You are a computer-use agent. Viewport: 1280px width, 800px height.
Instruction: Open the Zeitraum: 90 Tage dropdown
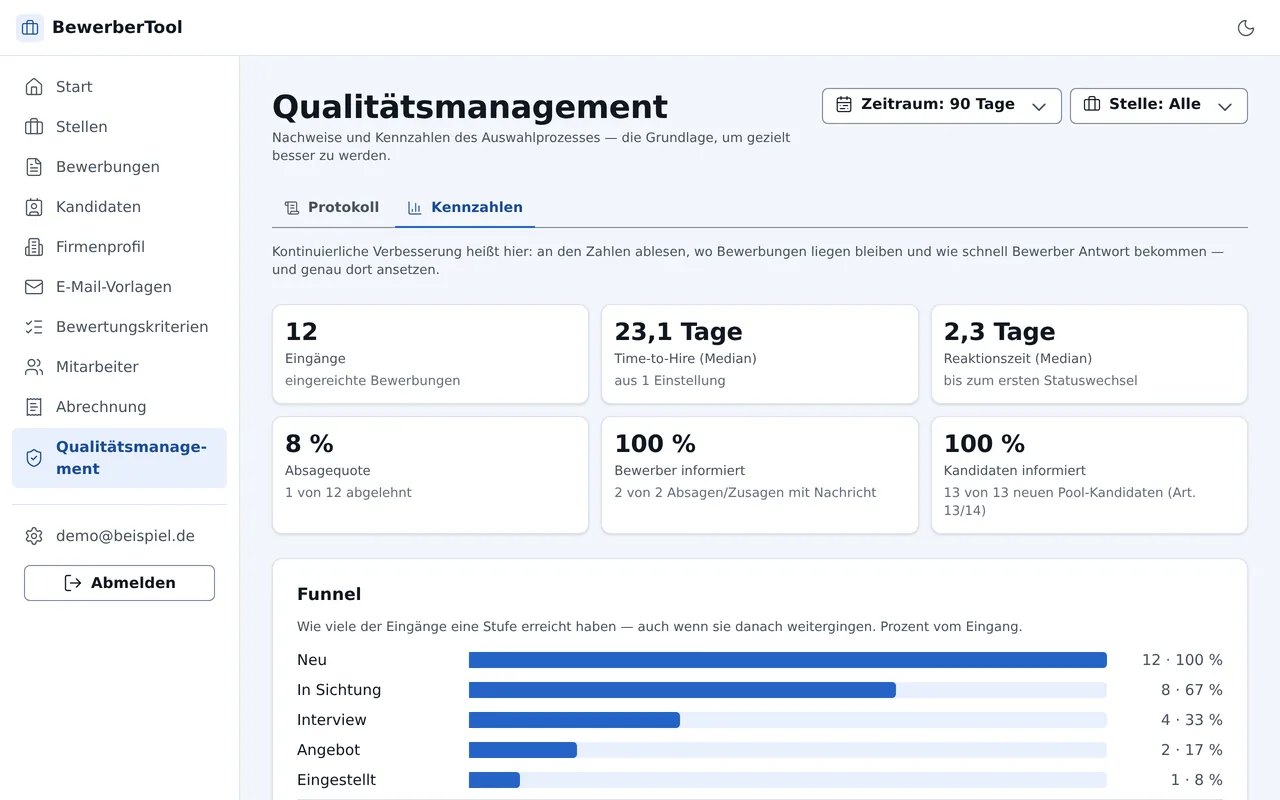(x=942, y=106)
